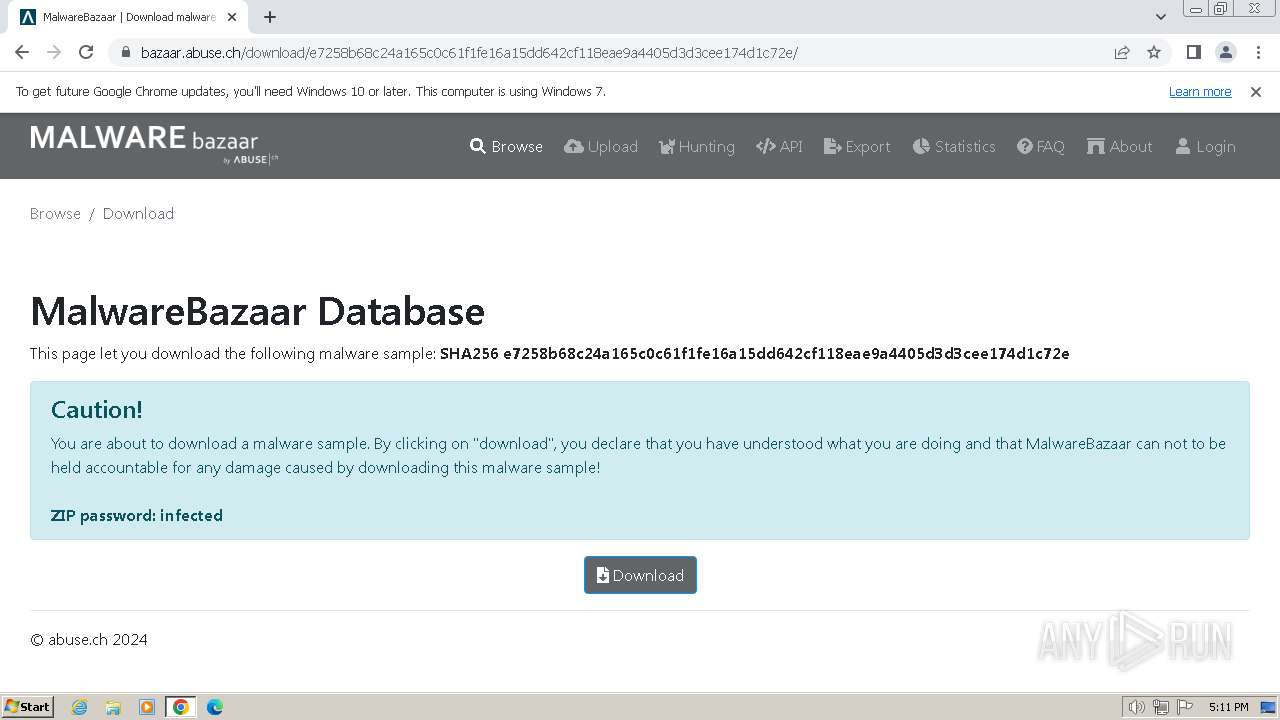Open the volume control tray icon
Viewport: 1280px width, 720px height.
(1137, 707)
